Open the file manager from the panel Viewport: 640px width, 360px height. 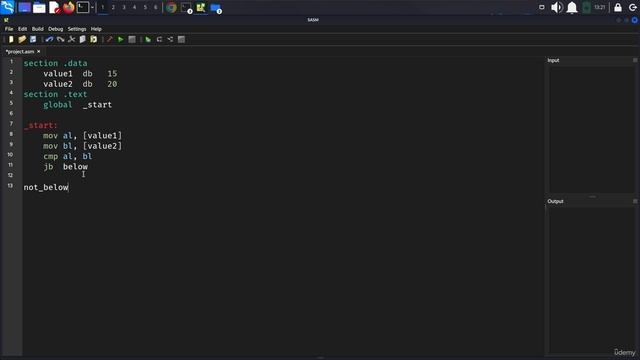click(39, 7)
